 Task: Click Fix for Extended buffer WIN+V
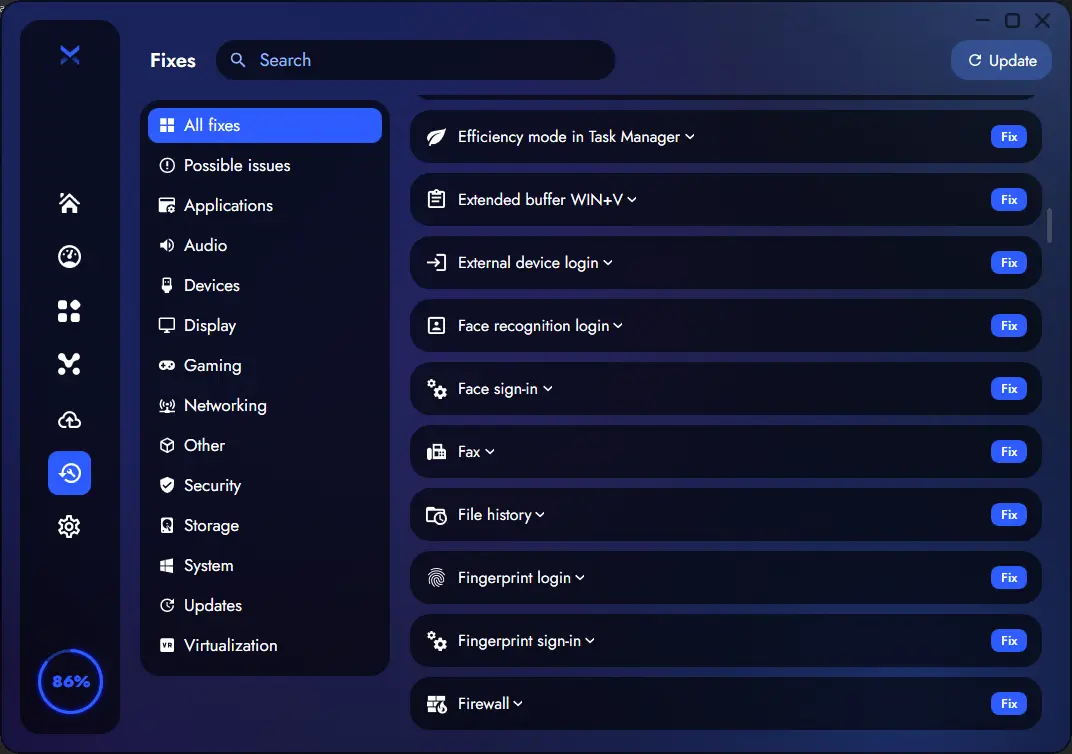[x=1008, y=200]
